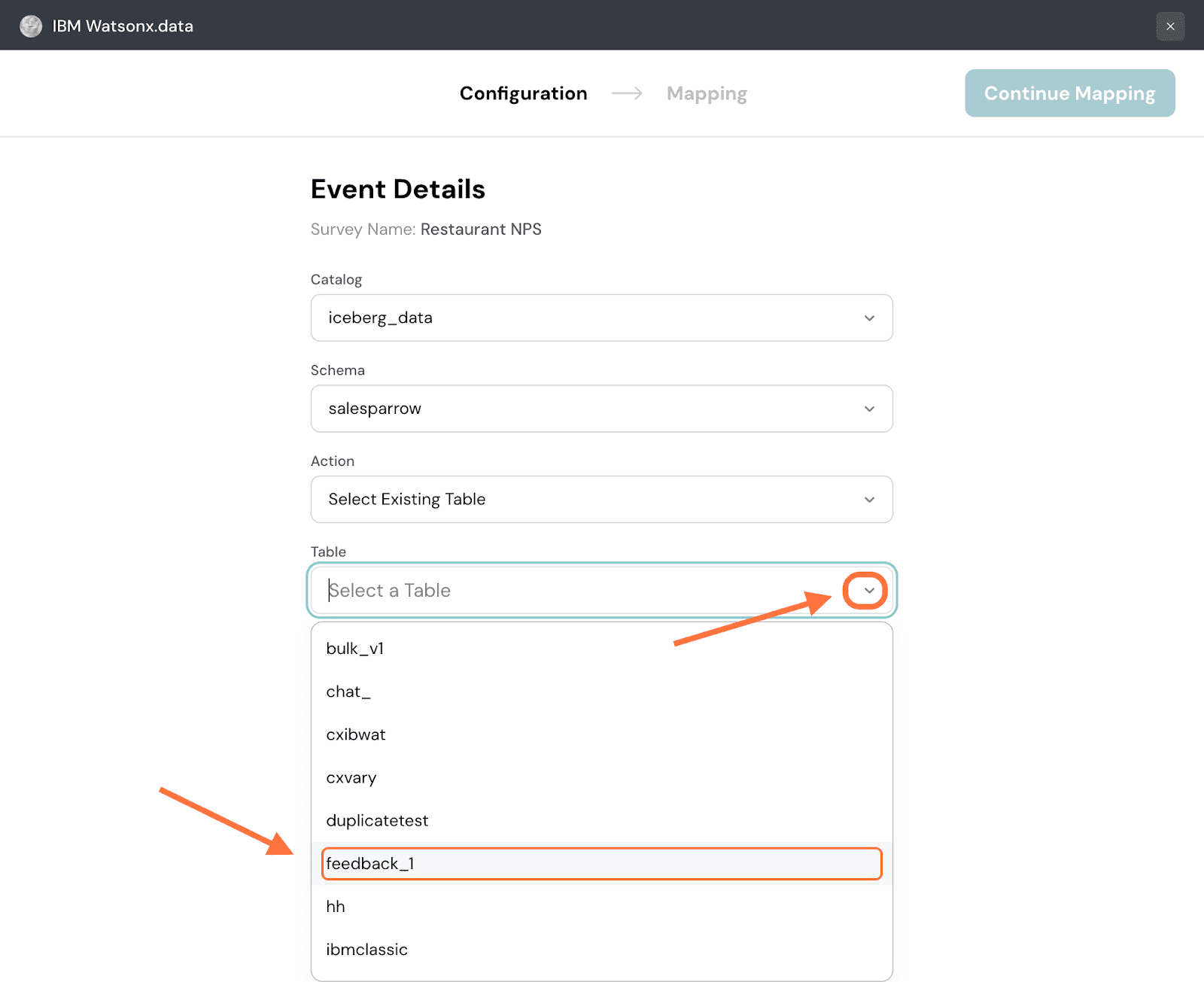Go to the Mapping step
The image size is (1204, 982).
click(706, 93)
